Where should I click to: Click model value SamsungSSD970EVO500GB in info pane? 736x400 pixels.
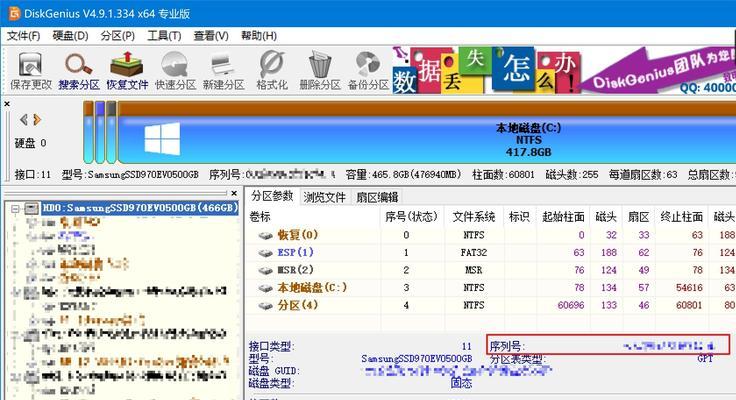pyautogui.click(x=416, y=359)
